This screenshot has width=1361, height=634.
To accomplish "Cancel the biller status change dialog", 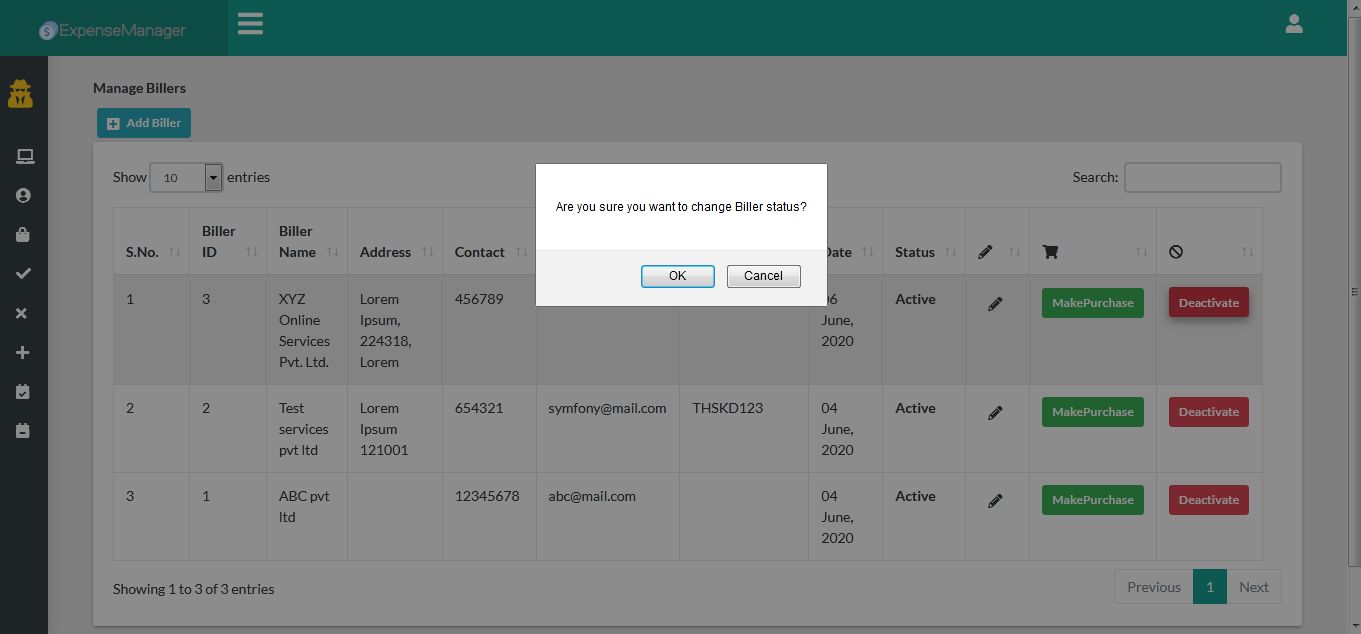I will (763, 276).
